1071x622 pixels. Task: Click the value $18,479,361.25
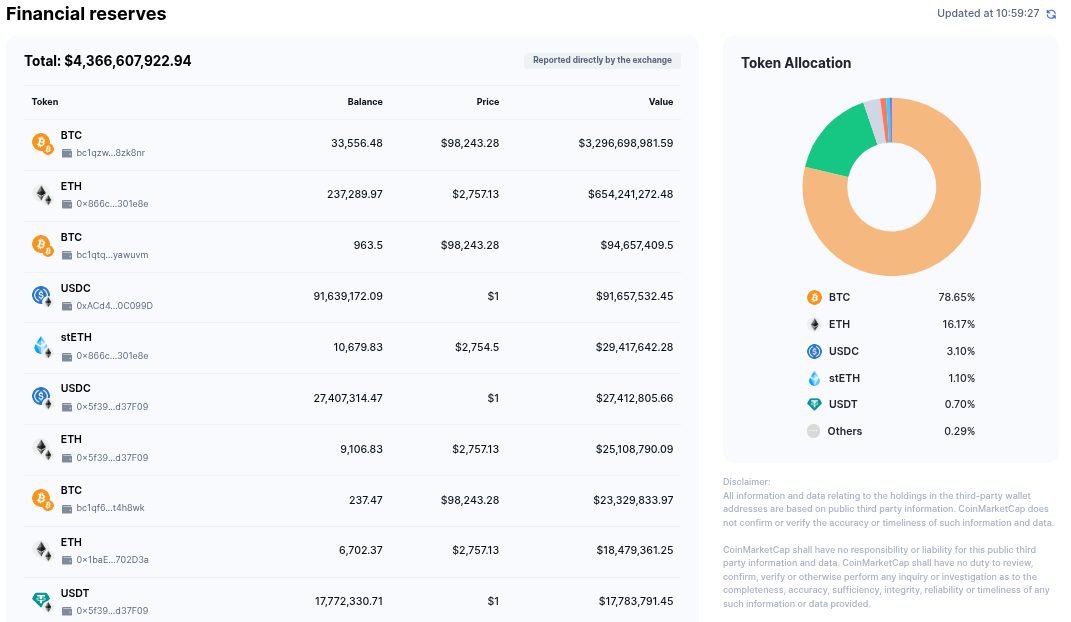coord(635,551)
